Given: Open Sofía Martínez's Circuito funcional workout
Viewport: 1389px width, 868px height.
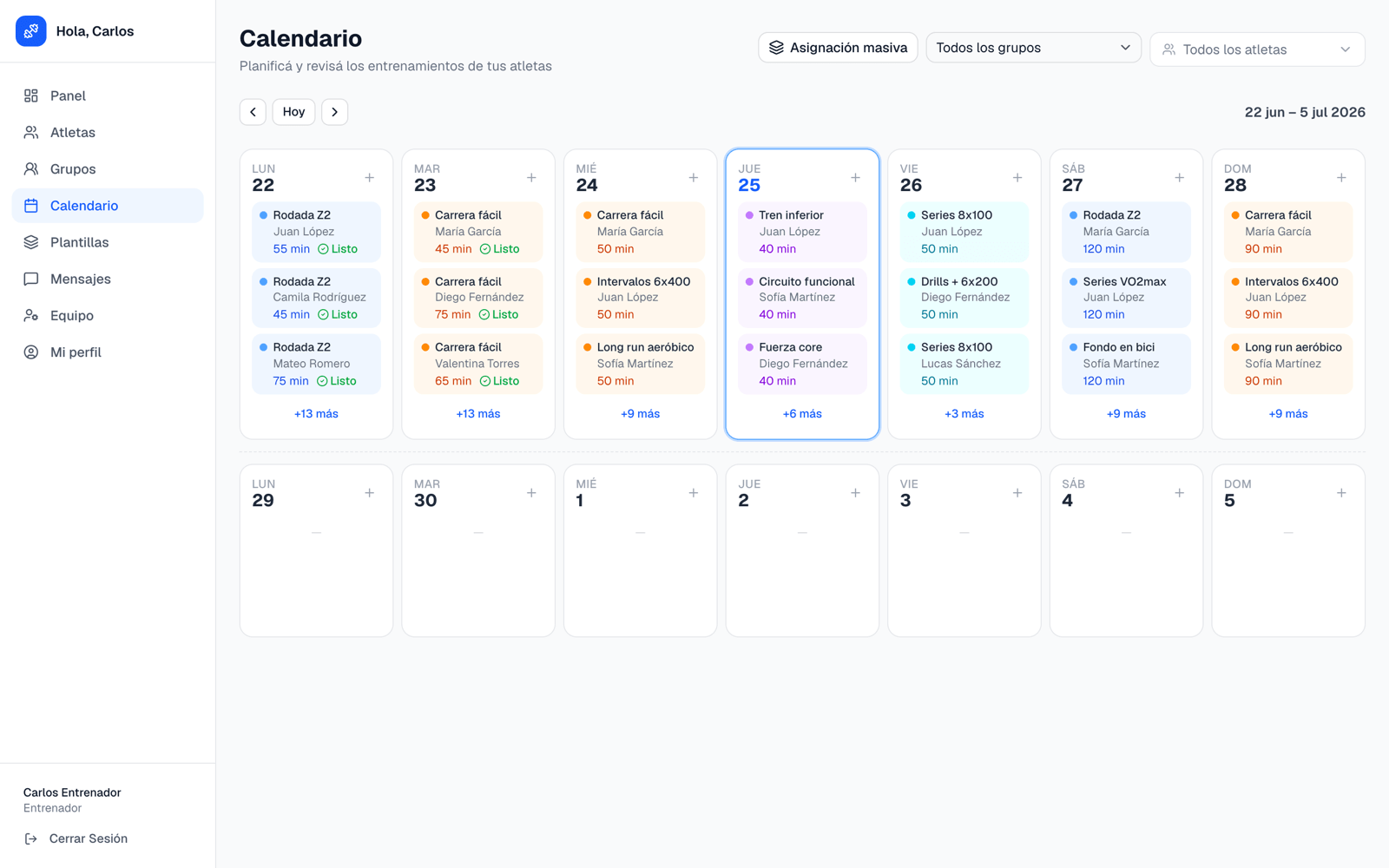Looking at the screenshot, I should click(802, 298).
